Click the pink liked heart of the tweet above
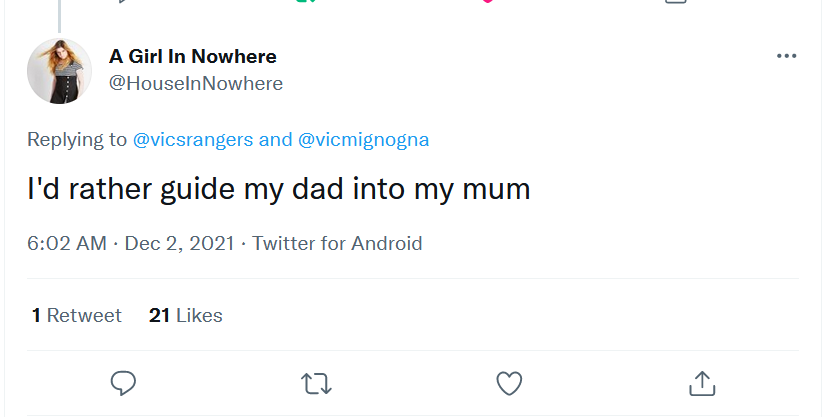This screenshot has width=824, height=417. coord(488,1)
